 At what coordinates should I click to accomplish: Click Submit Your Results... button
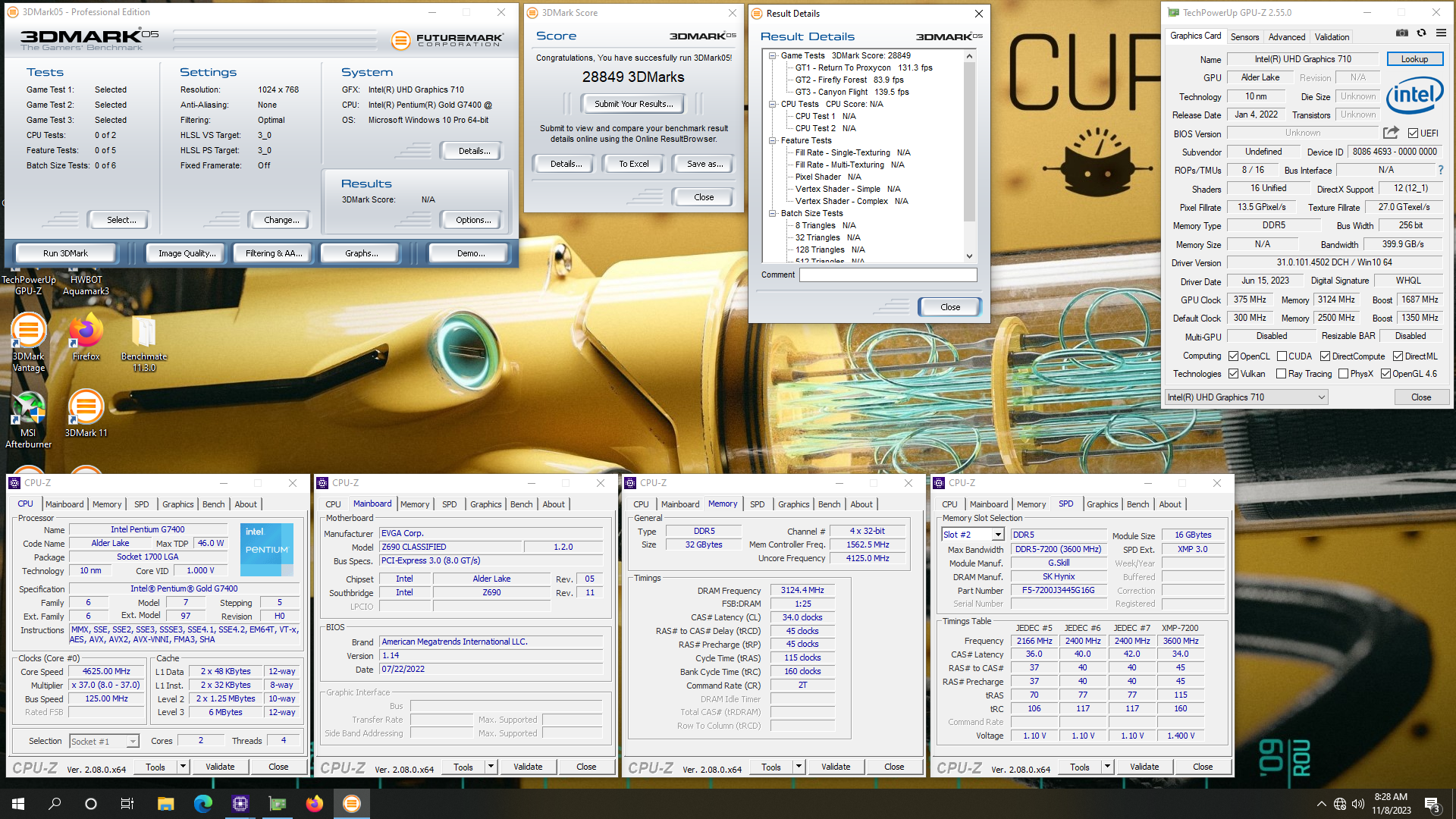click(x=633, y=104)
